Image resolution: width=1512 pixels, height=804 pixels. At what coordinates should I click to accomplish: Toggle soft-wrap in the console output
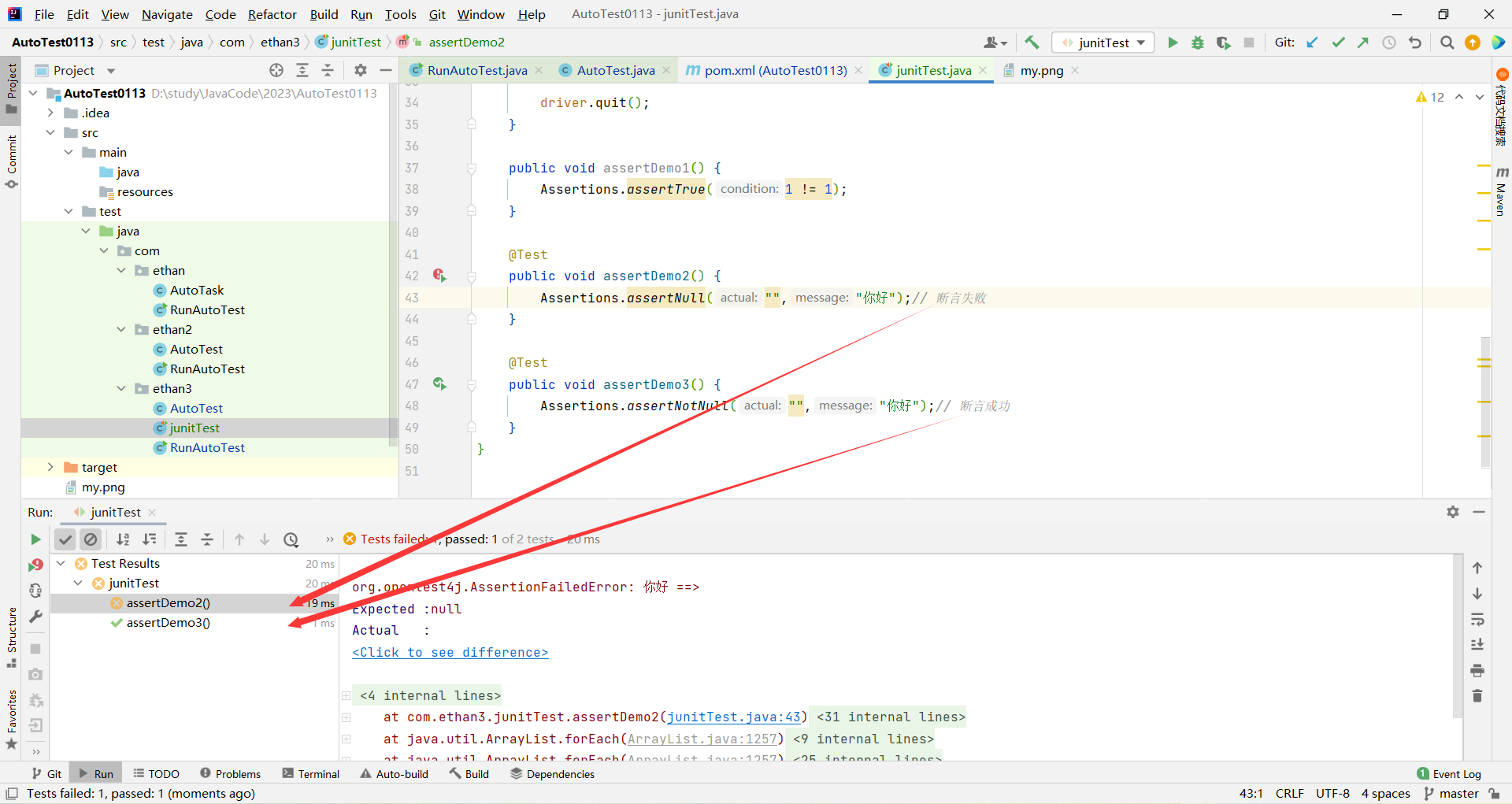[1477, 619]
